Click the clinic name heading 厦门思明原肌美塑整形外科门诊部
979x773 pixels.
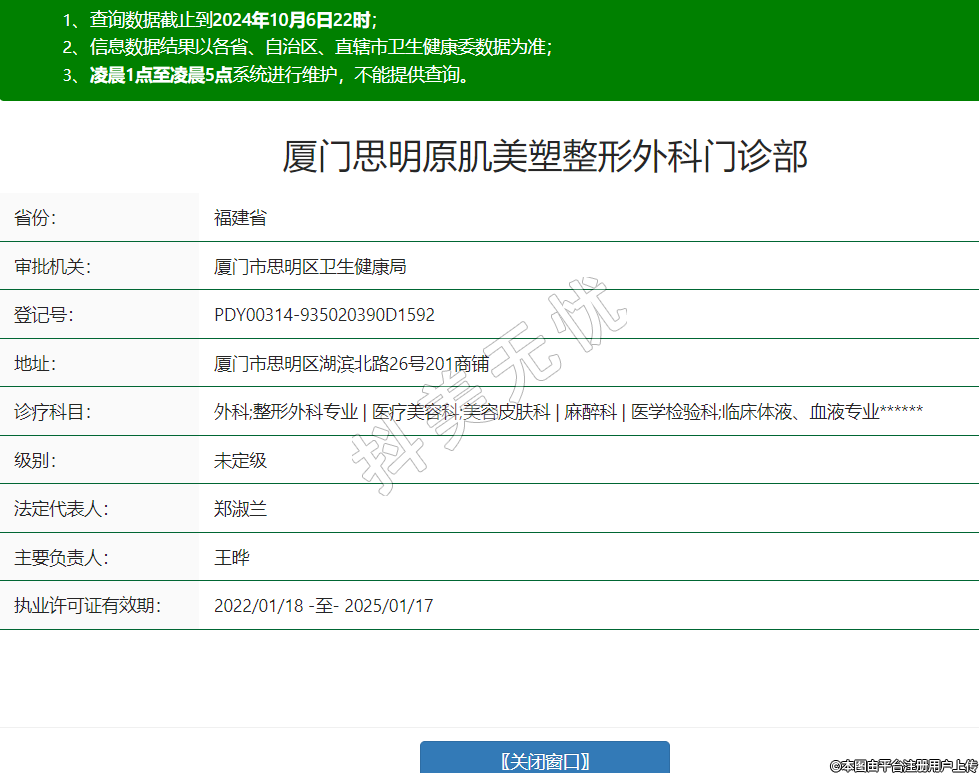point(544,157)
